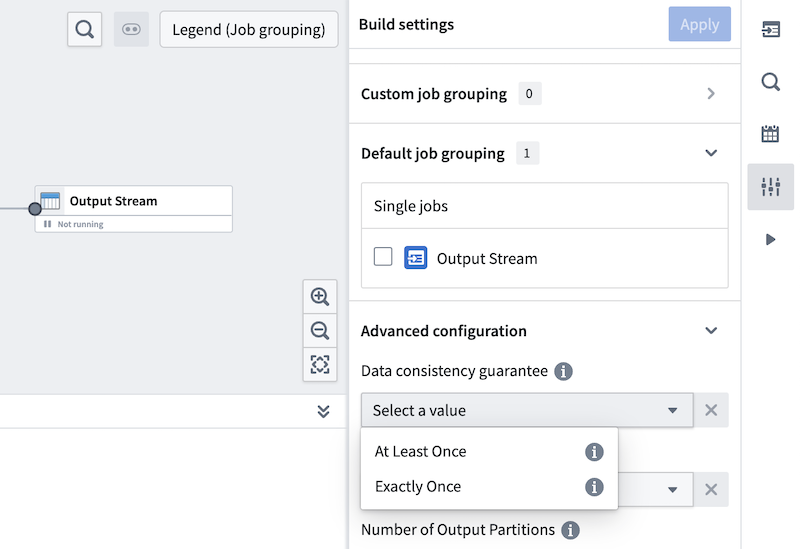Expand the Custom job grouping section
800x549 pixels.
pos(711,94)
